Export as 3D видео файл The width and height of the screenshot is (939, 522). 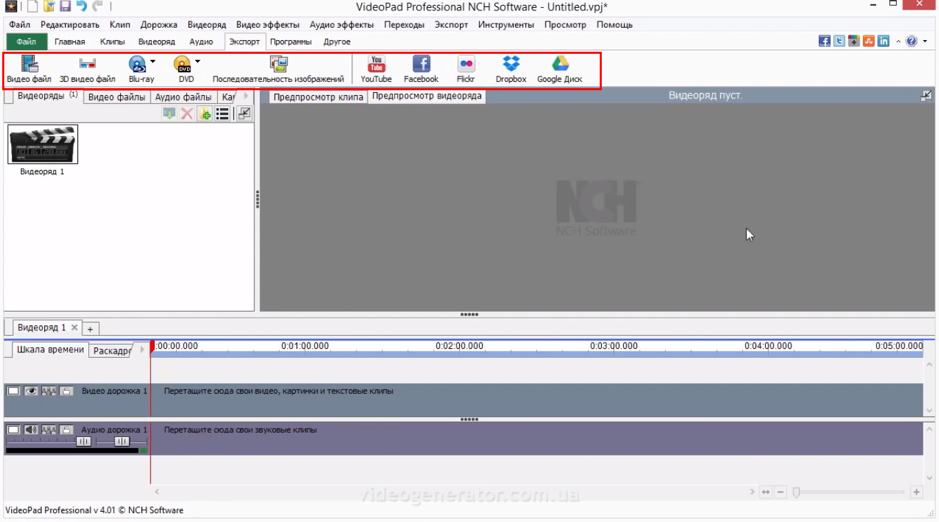(87, 69)
